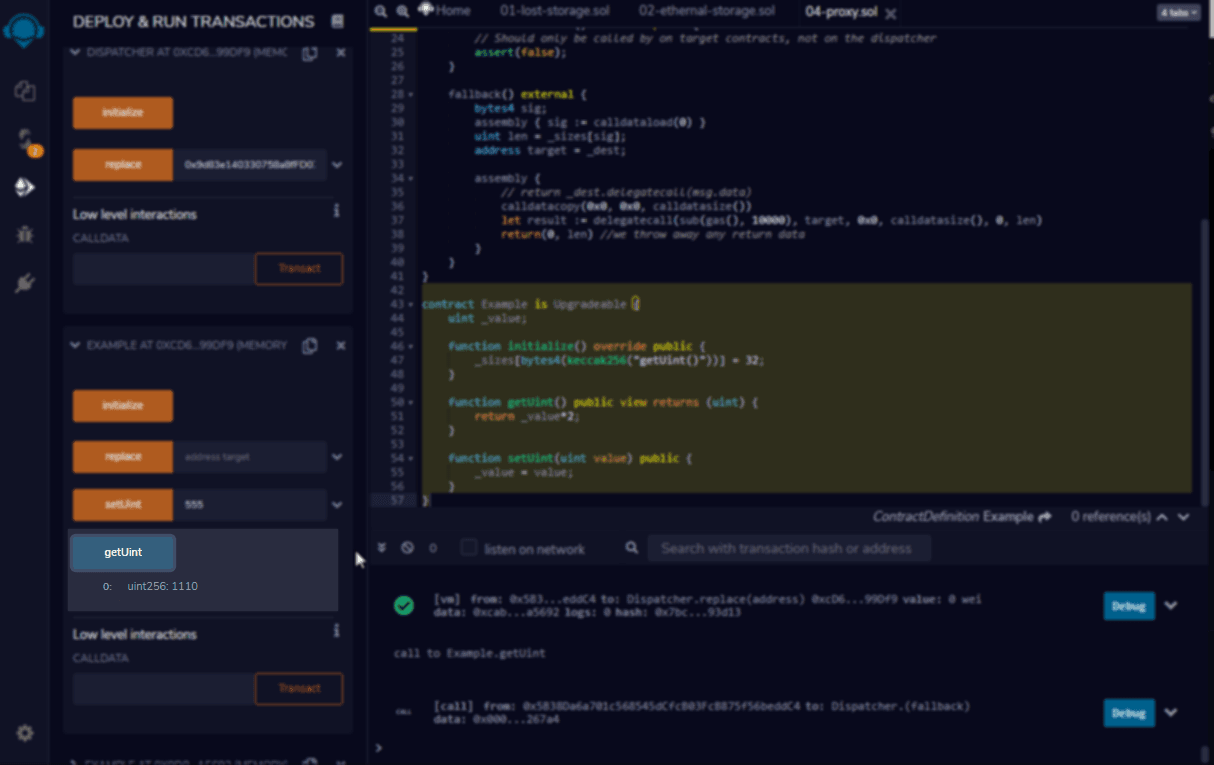The width and height of the screenshot is (1214, 765).
Task: Clear the terminal console
Action: pyautogui.click(x=407, y=548)
